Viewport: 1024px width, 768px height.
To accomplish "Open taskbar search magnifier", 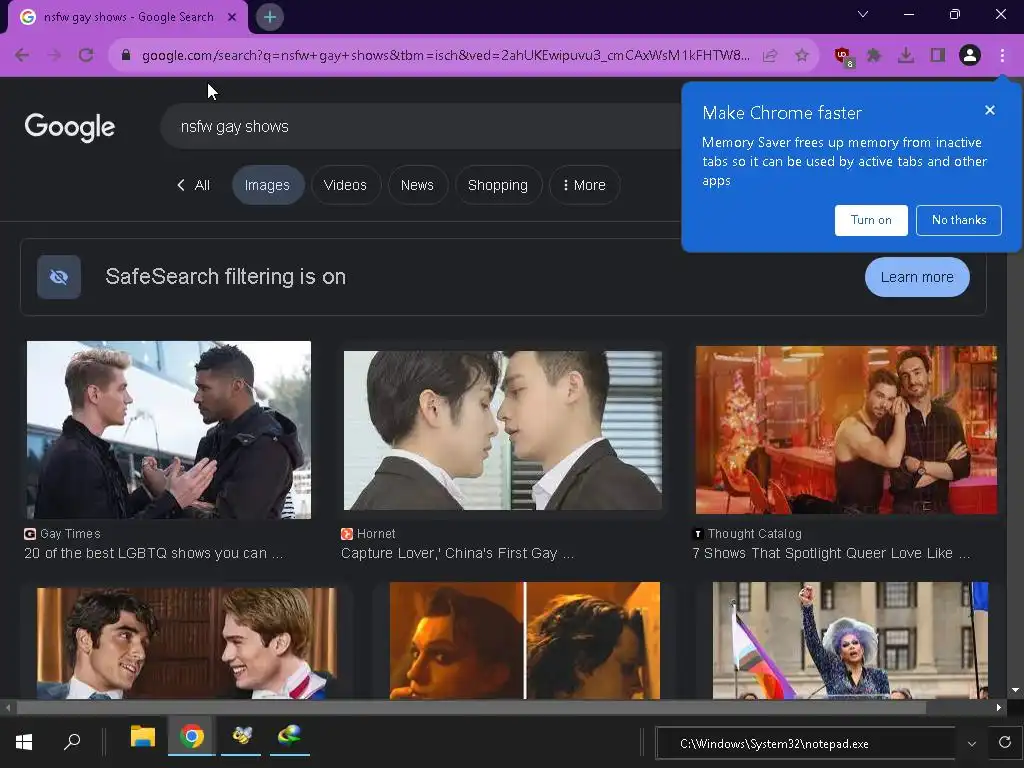I will coord(72,742).
